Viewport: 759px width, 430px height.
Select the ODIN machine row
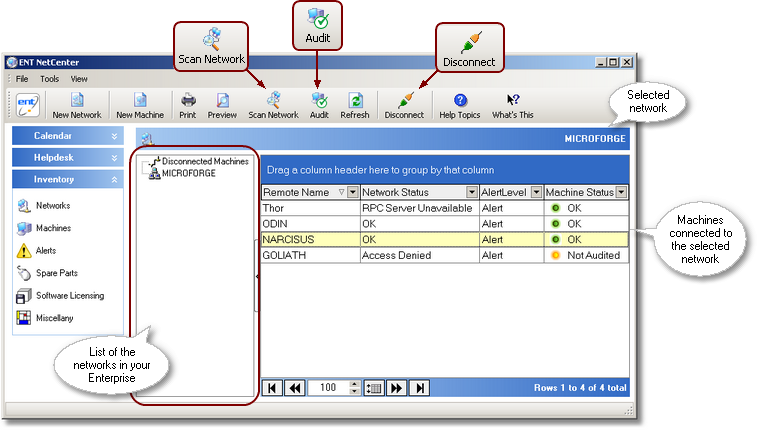[x=445, y=224]
